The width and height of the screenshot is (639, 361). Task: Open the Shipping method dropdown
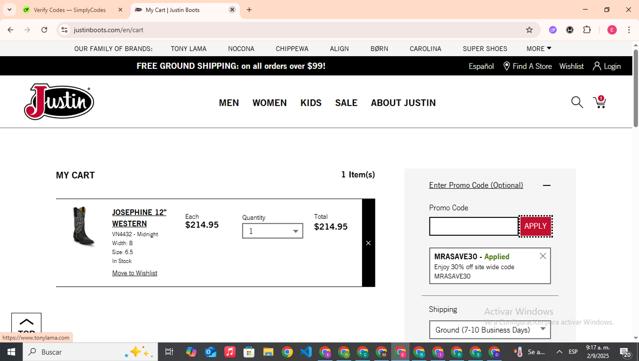[489, 330]
